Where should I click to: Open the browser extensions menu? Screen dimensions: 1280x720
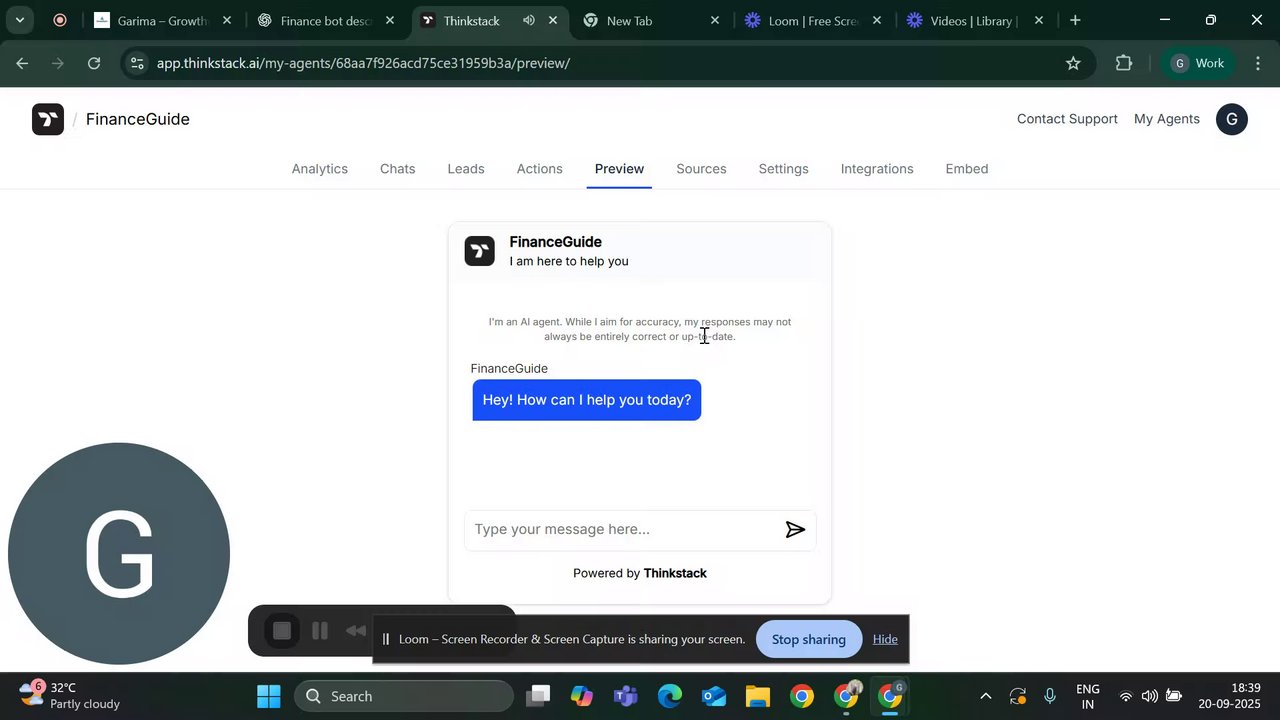coord(1124,63)
